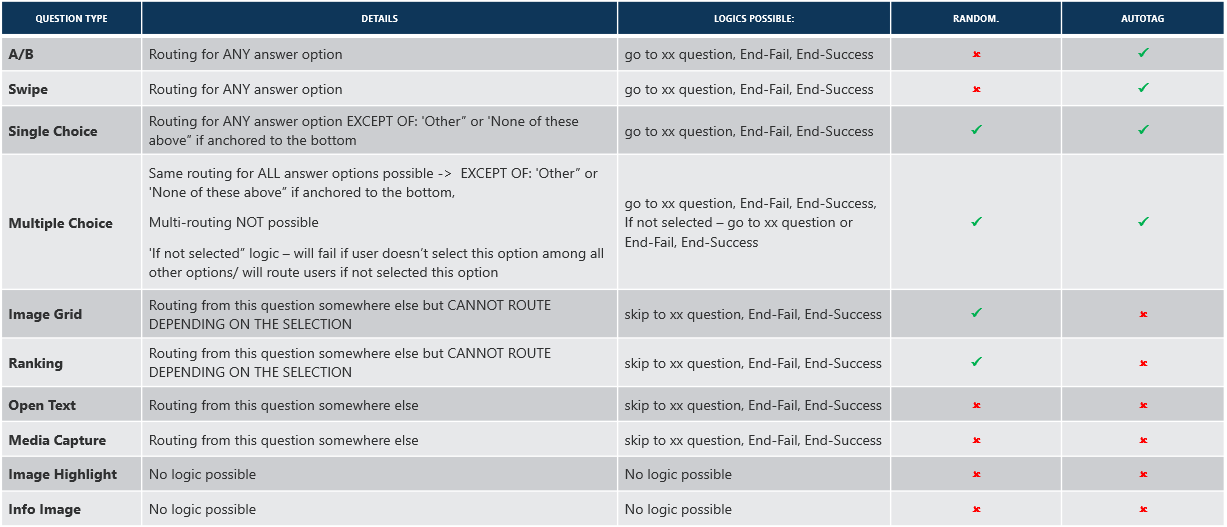Click the red Random cross for Image Highlight
The height and width of the screenshot is (527, 1227).
976,474
